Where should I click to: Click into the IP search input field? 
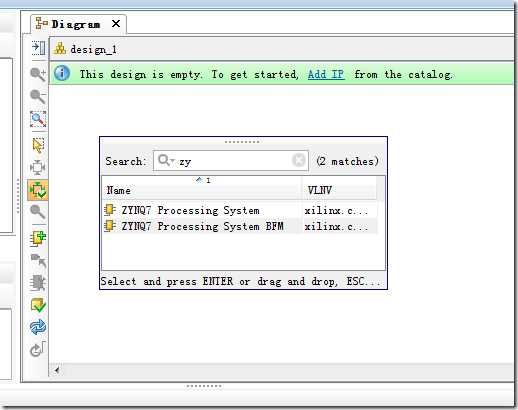point(231,161)
